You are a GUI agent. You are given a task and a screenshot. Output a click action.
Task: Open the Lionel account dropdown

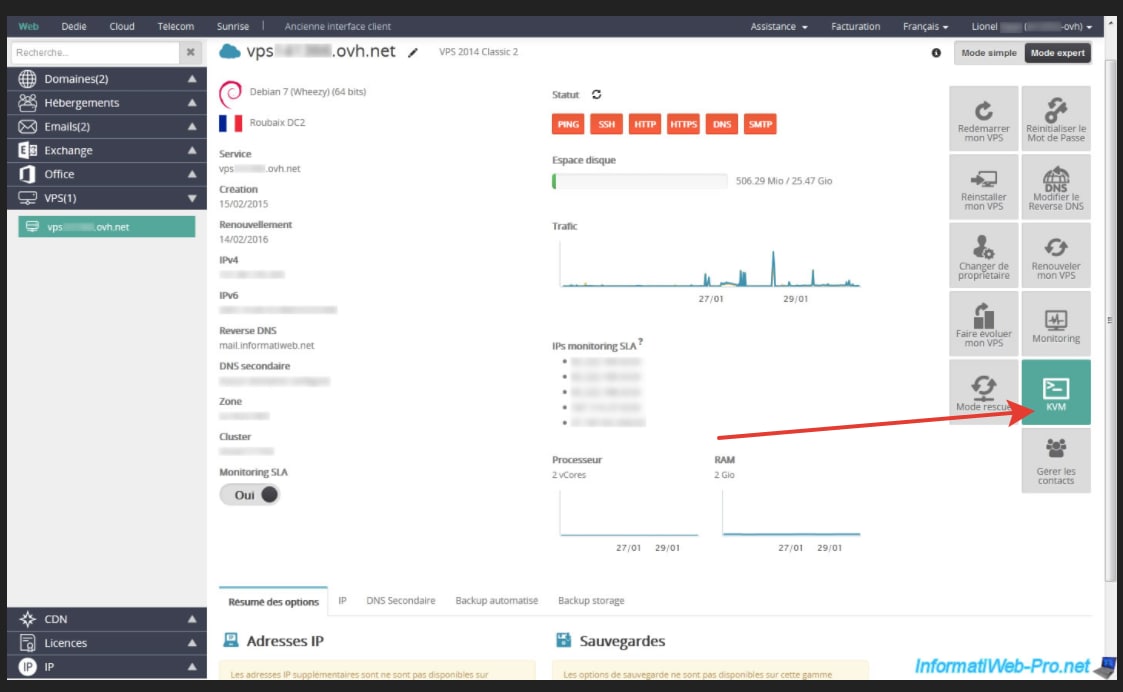[x=1031, y=27]
